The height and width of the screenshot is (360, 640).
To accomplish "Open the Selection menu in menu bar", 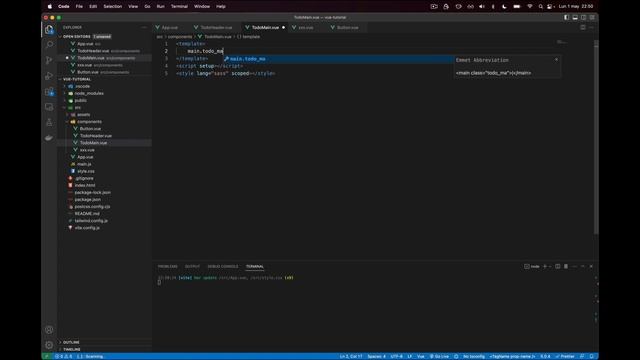I will click(113, 7).
